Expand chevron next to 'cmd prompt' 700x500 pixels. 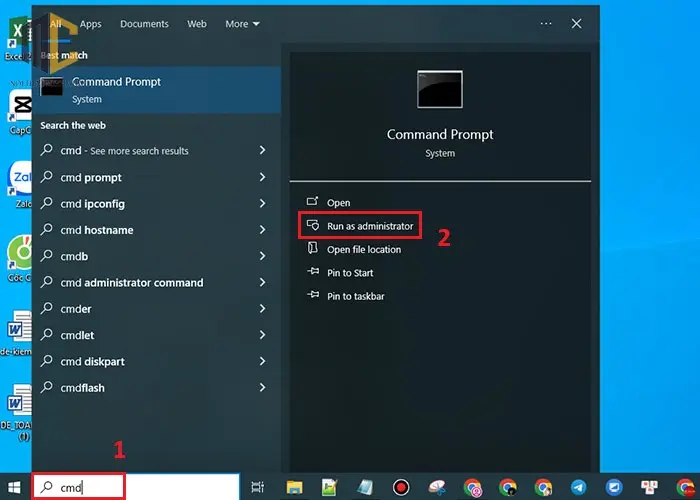tap(262, 177)
